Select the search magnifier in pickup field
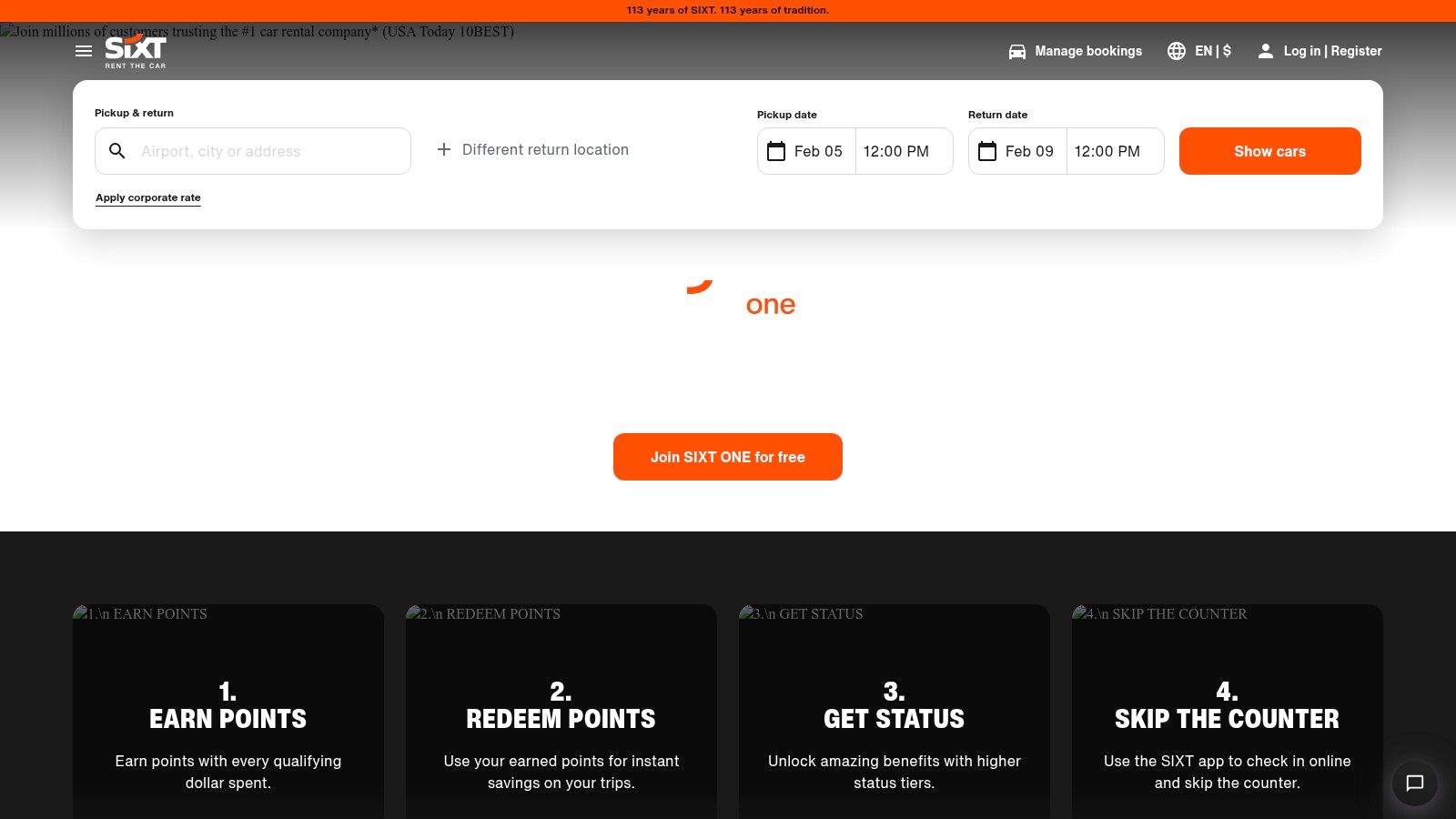This screenshot has width=1456, height=819. pos(117,150)
